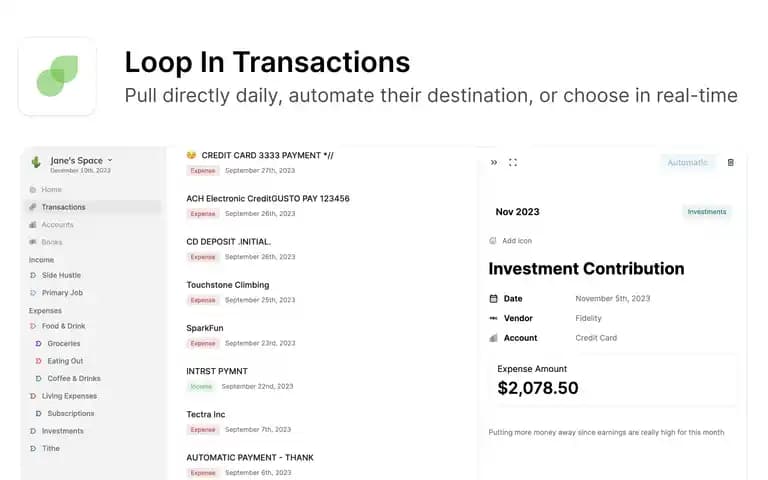Image resolution: width=768 pixels, height=480 pixels.
Task: Select the Groceries category in sidebar
Action: (64, 344)
